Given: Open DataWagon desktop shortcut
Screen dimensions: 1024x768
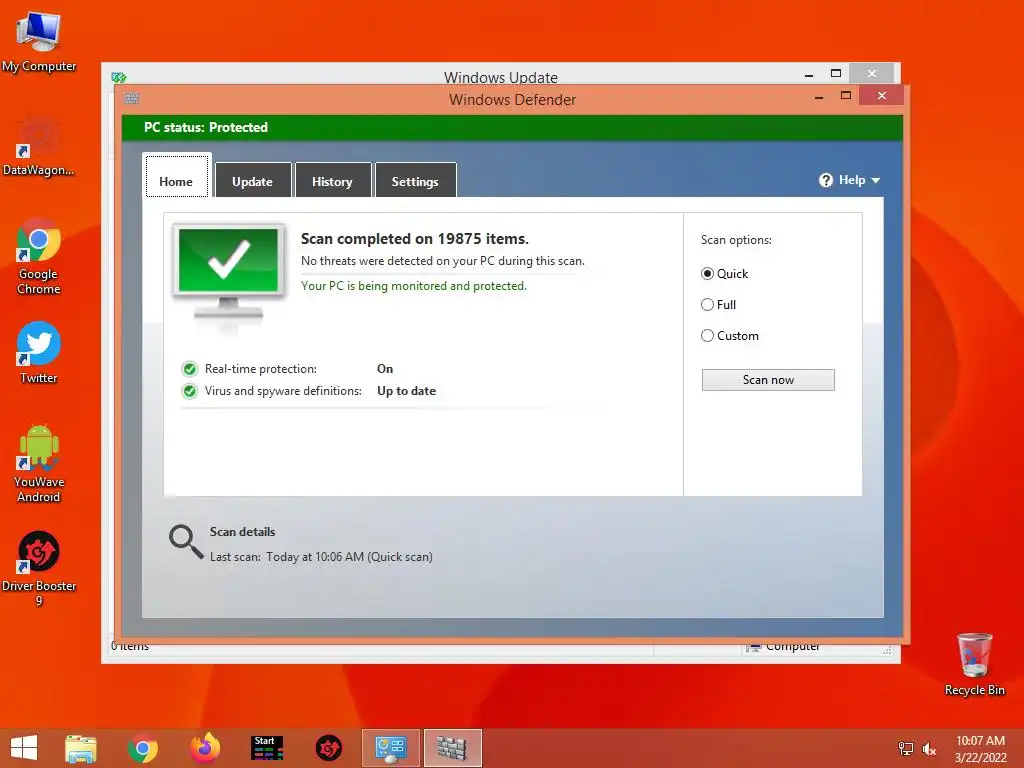Looking at the screenshot, I should pos(38,145).
